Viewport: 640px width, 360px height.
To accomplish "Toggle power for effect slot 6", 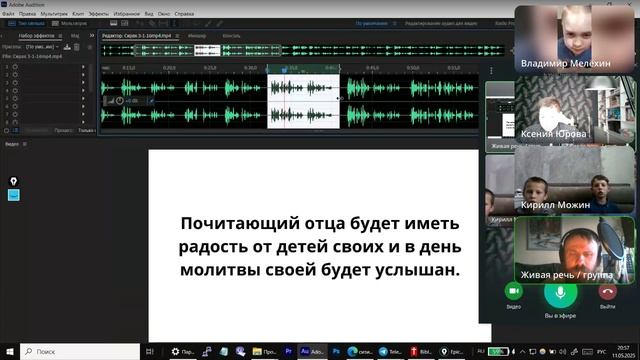I will point(15,107).
